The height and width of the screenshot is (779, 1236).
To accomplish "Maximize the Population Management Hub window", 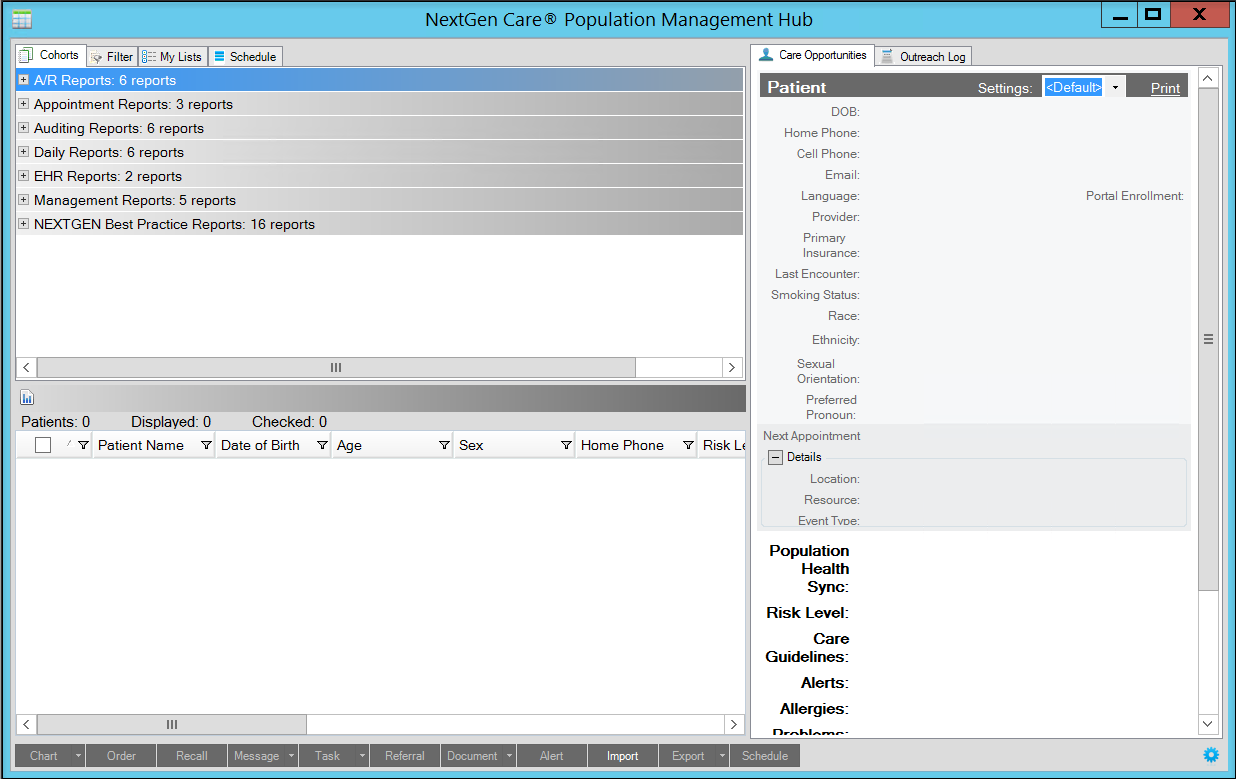I will (x=1153, y=15).
